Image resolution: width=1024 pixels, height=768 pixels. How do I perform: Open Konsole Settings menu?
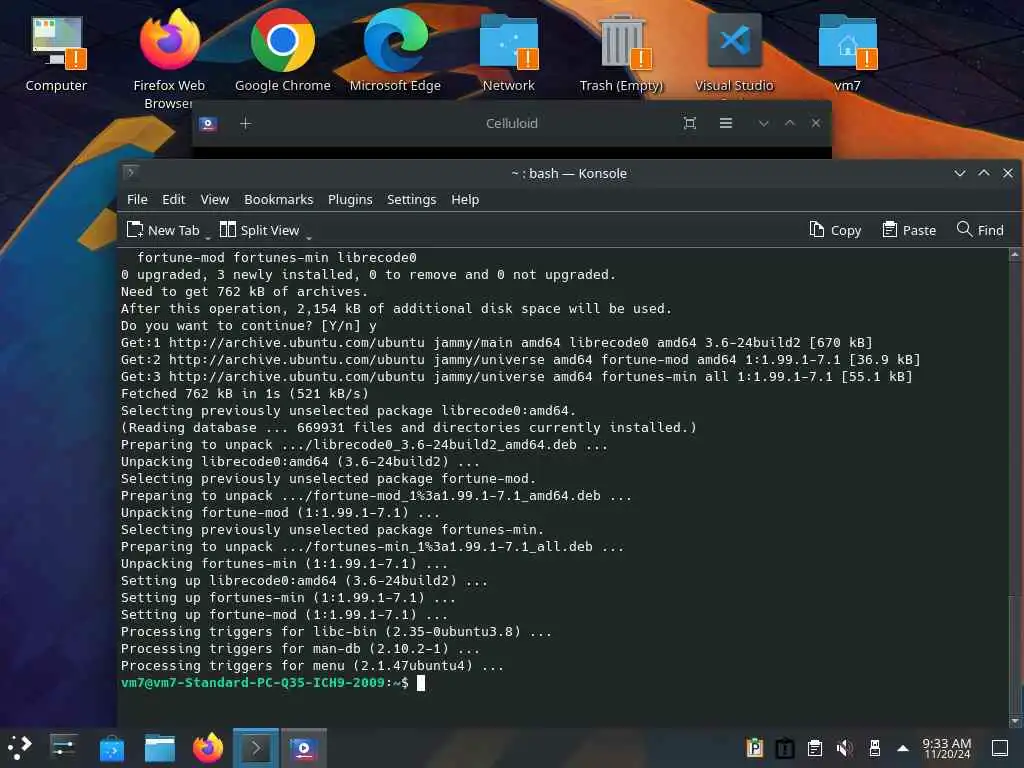[x=411, y=199]
